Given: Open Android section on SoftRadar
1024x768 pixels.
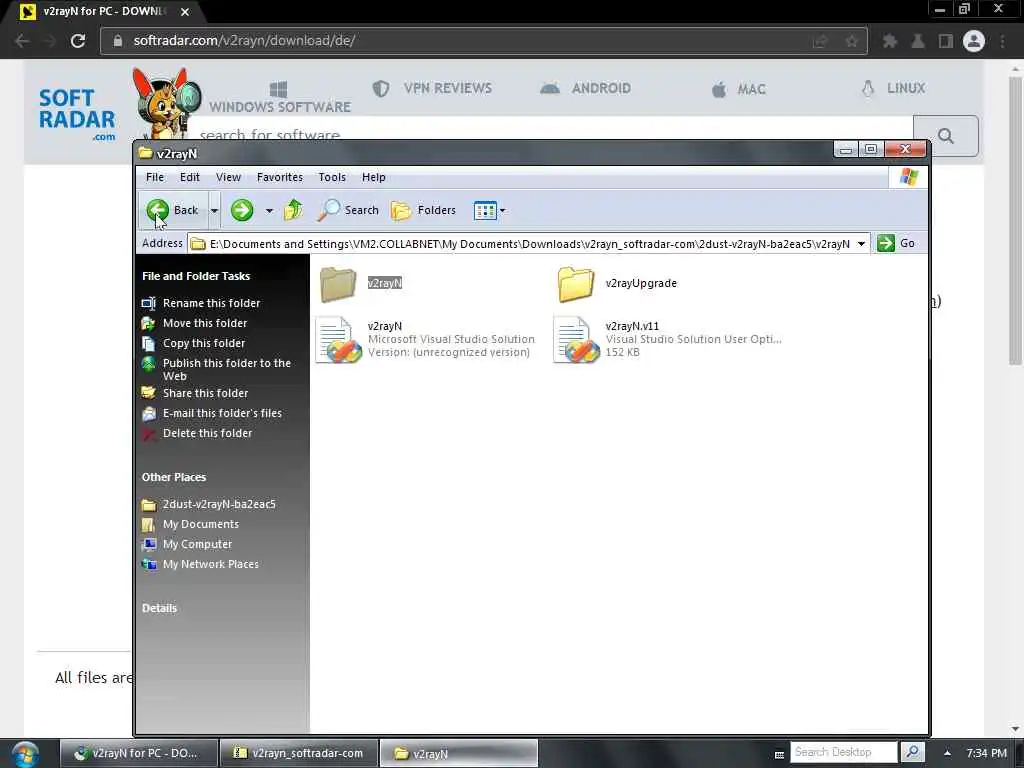Looking at the screenshot, I should tap(586, 88).
